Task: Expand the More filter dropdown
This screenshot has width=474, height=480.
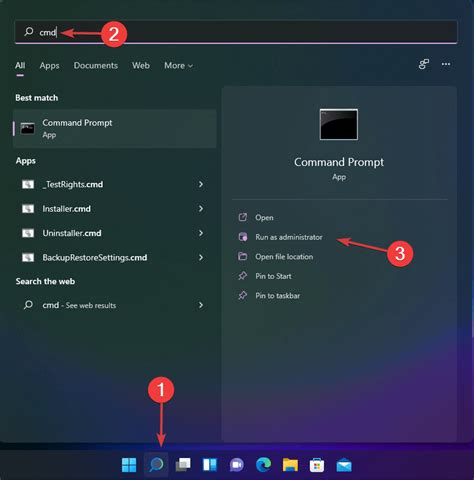Action: pos(178,66)
